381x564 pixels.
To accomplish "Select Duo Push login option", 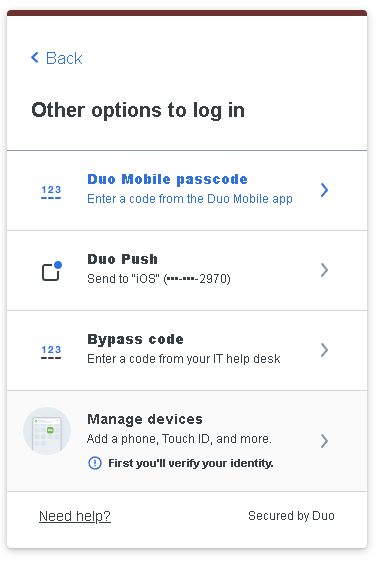I will pyautogui.click(x=187, y=270).
